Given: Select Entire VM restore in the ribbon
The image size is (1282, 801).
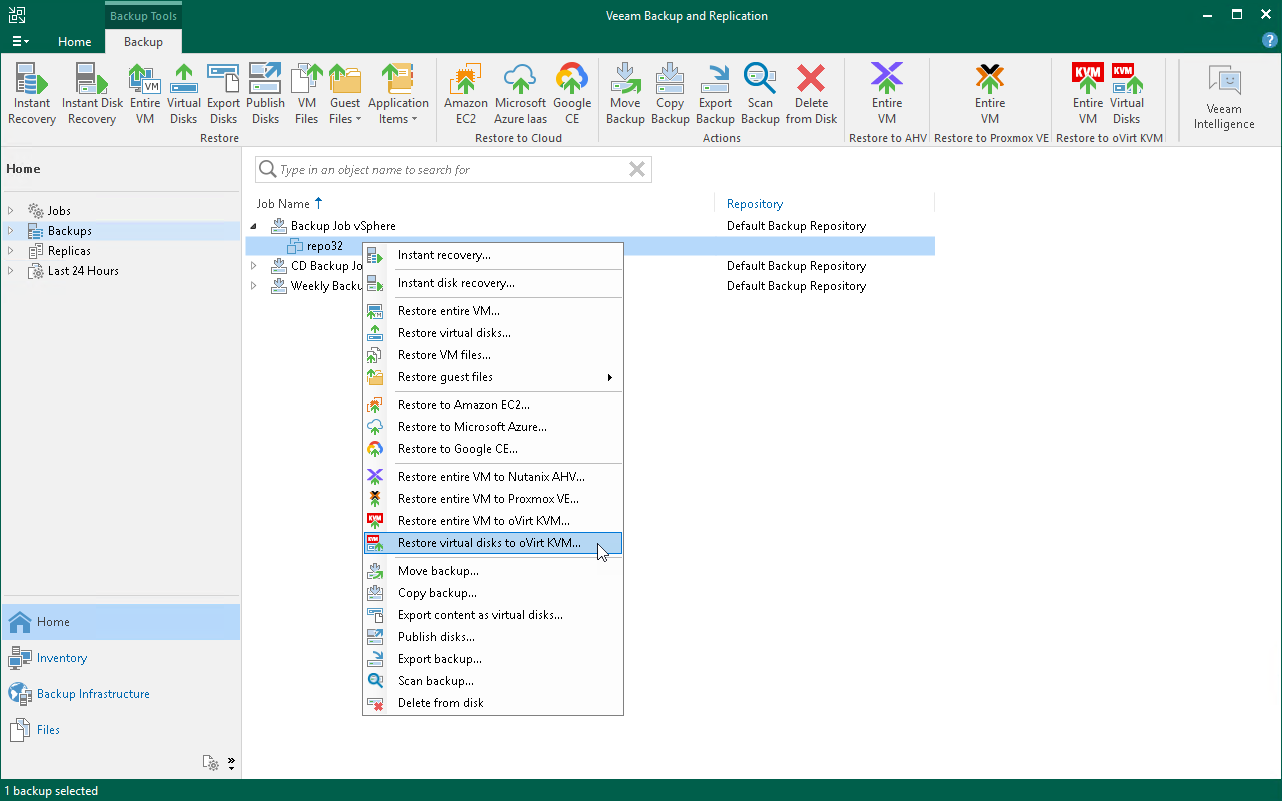Looking at the screenshot, I should pyautogui.click(x=144, y=93).
